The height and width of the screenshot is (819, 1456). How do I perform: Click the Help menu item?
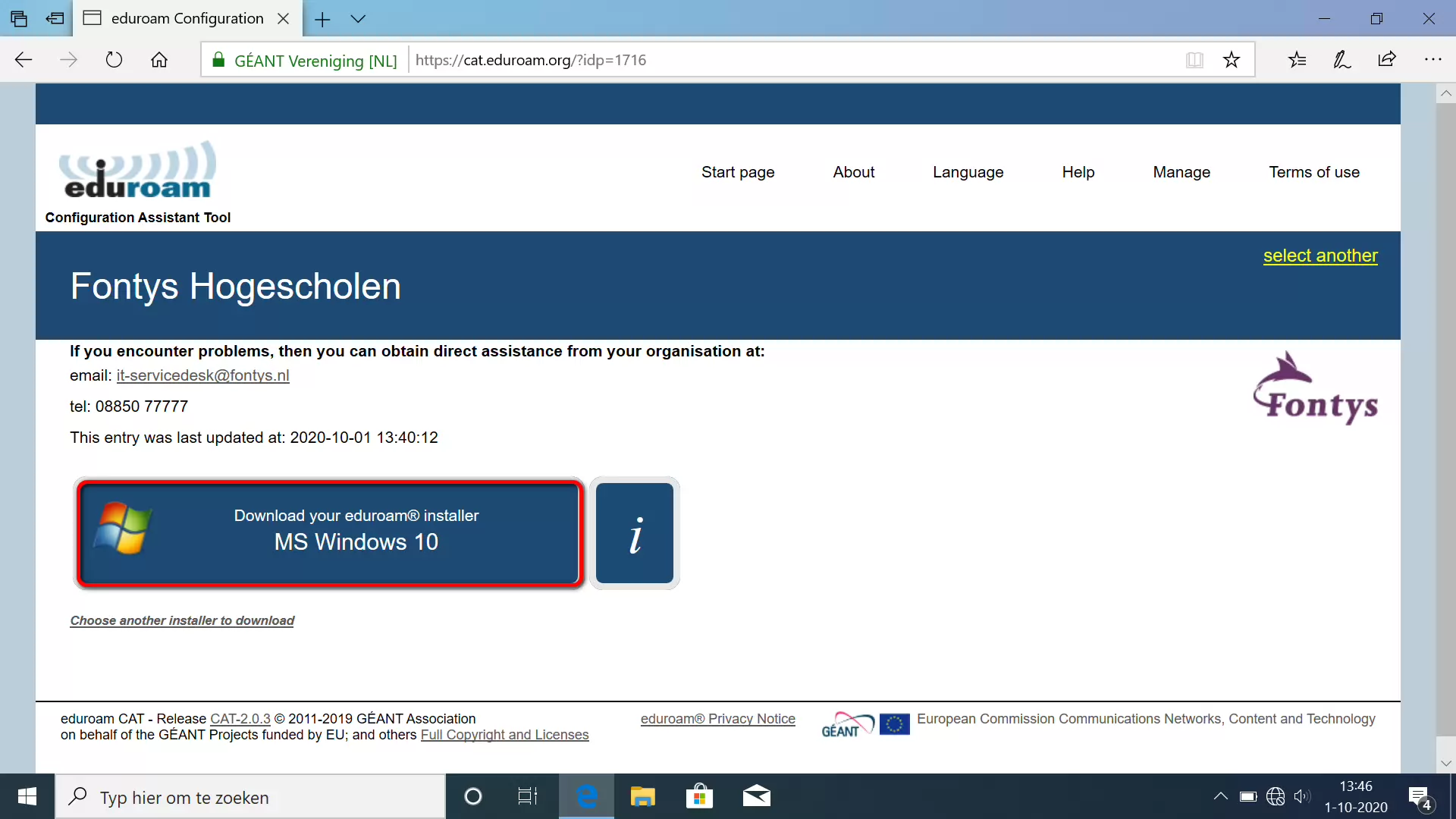1078,172
